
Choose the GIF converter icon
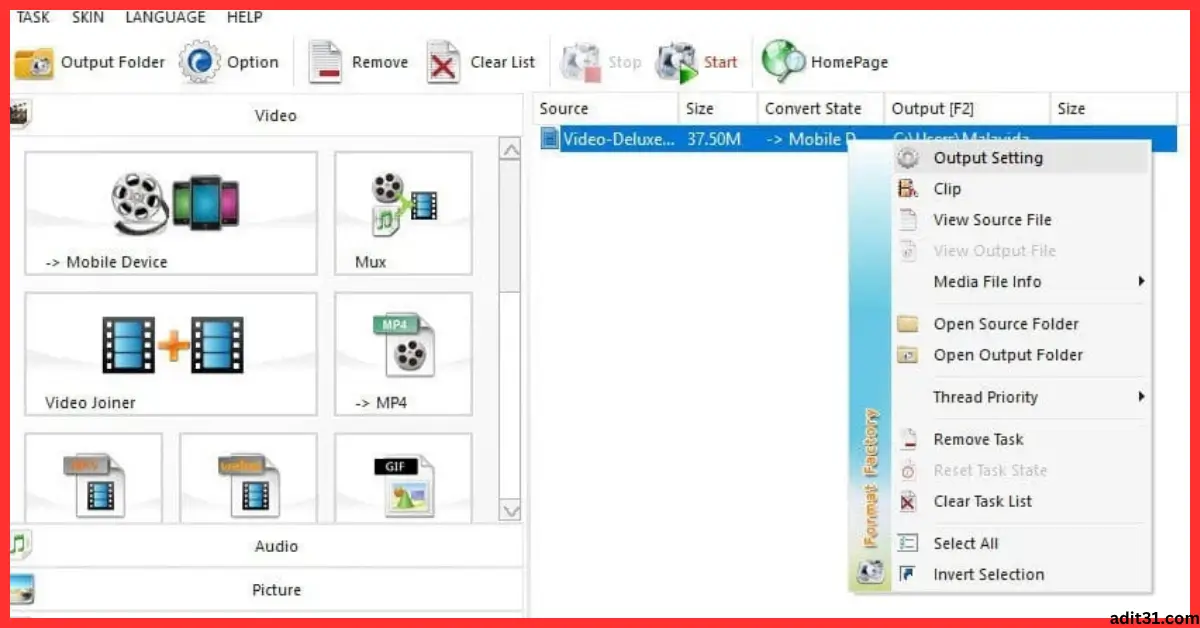click(x=403, y=478)
